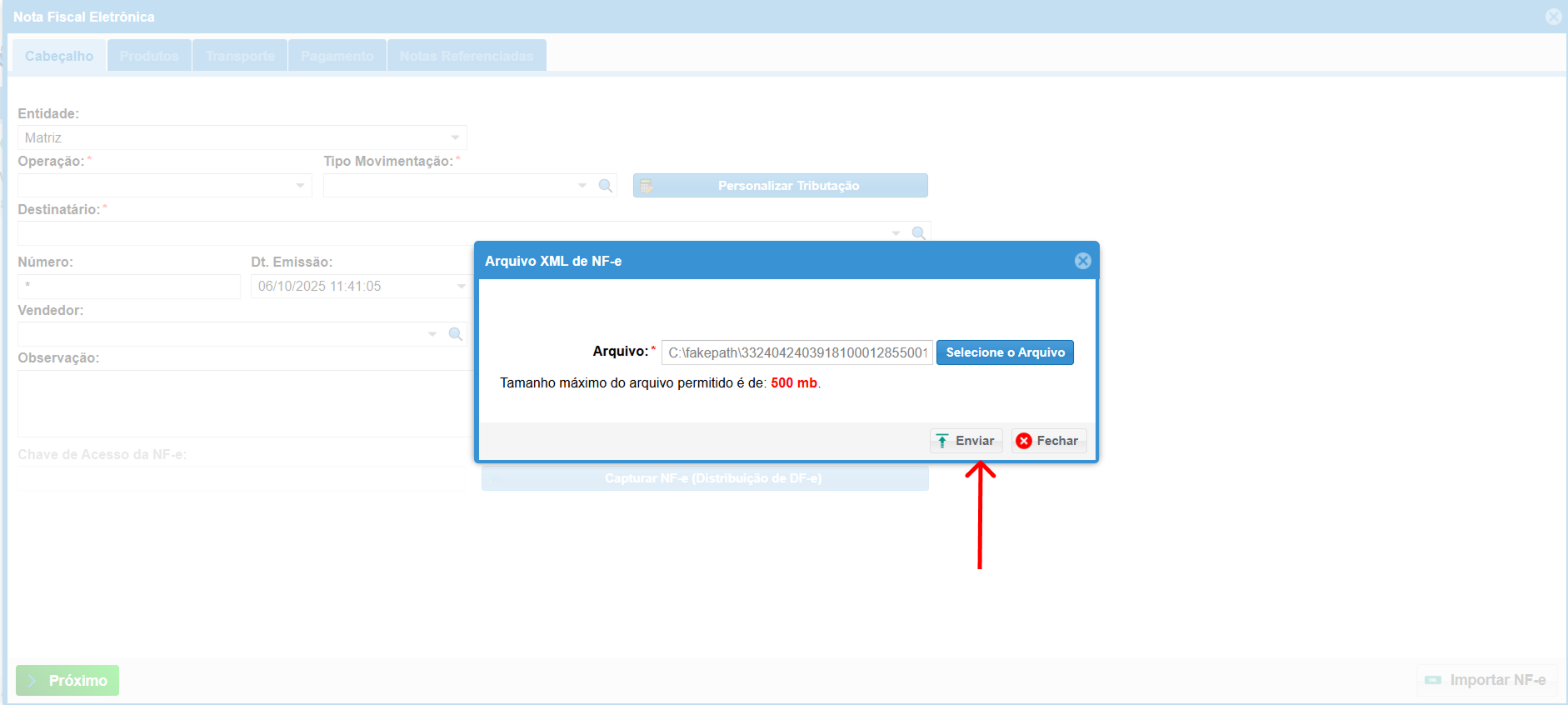Screen dimensions: 1568x705
Task: Open the Operação dropdown arrow
Action: (300, 185)
